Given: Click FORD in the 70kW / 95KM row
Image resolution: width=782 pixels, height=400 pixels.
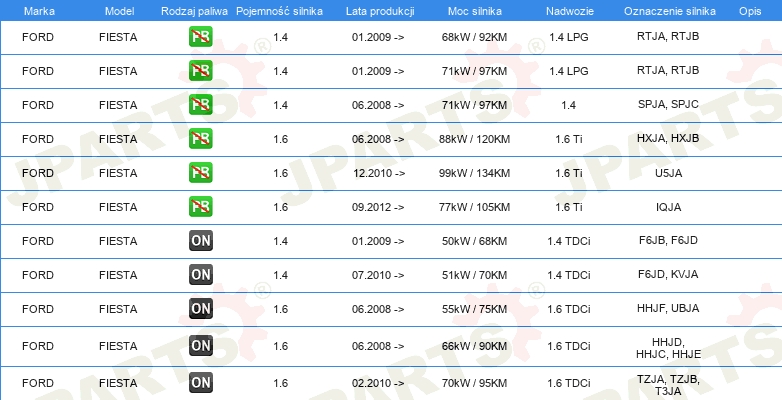Looking at the screenshot, I should pos(38,383).
